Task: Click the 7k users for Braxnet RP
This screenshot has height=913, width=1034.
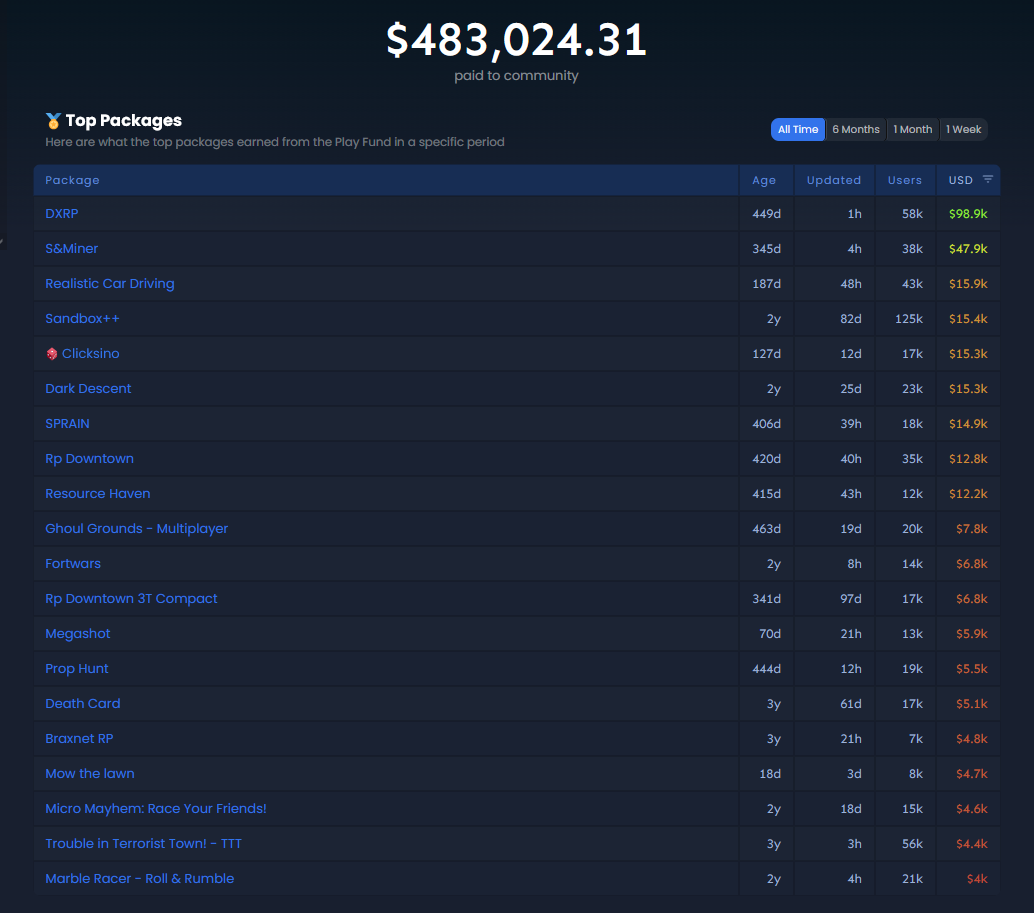Action: (x=915, y=738)
